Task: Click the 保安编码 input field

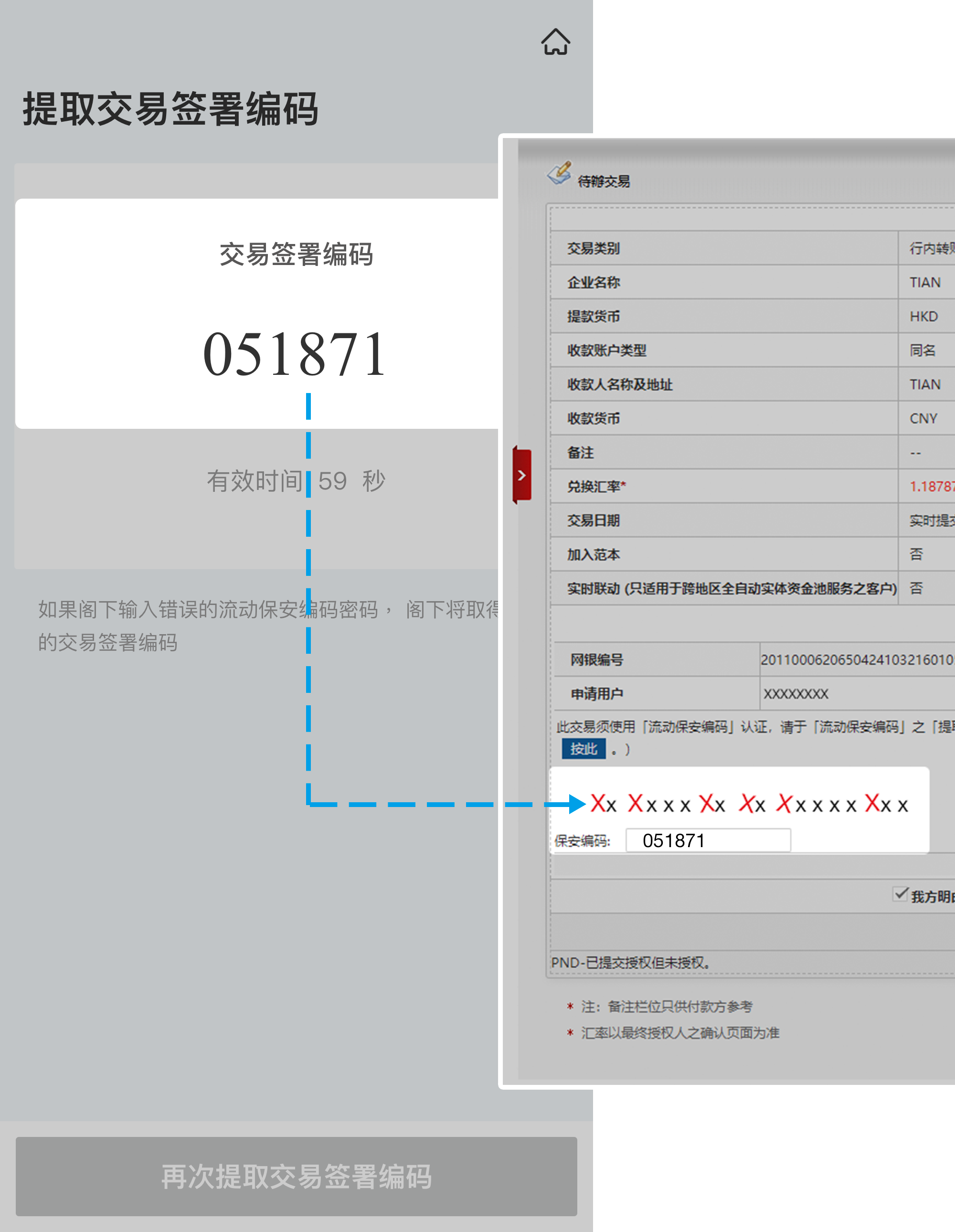Action: click(x=708, y=840)
